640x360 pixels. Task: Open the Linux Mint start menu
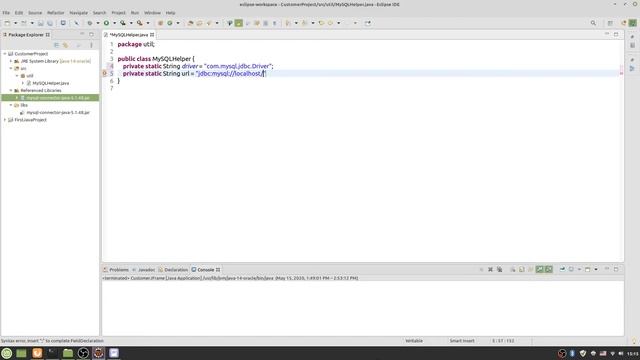7,353
